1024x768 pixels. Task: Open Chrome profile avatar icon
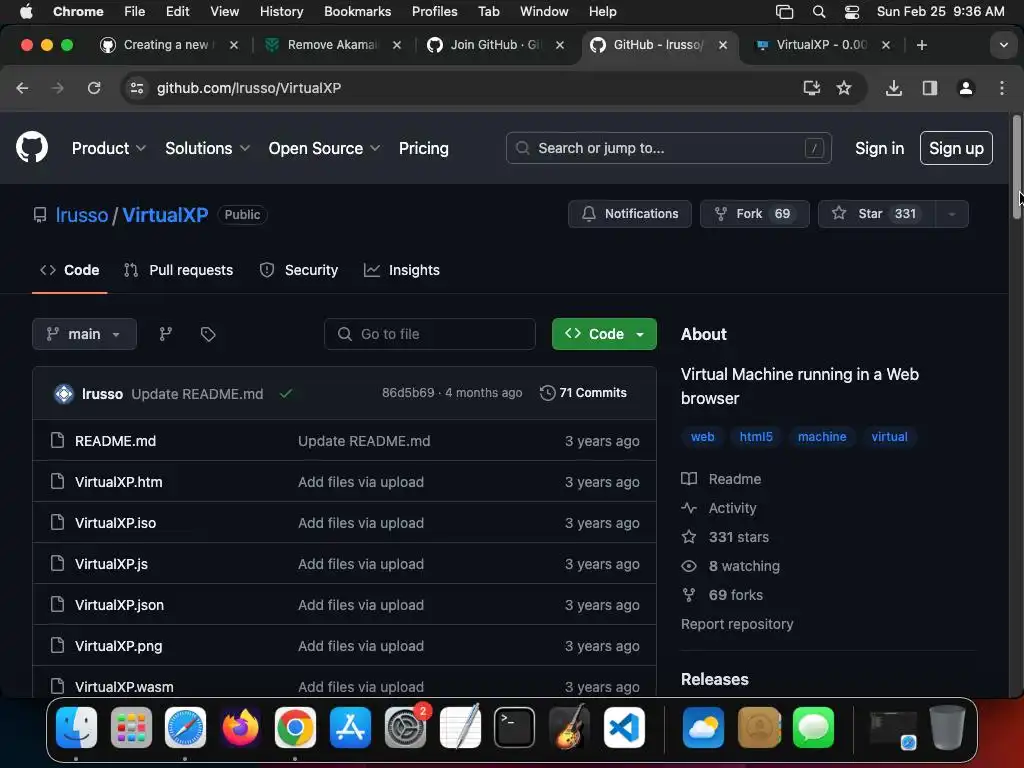[x=966, y=88]
